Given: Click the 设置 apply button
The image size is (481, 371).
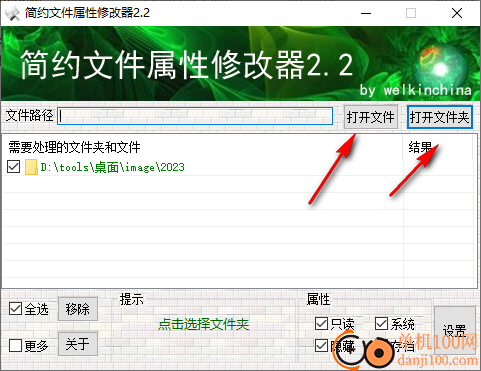Looking at the screenshot, I should point(455,330).
